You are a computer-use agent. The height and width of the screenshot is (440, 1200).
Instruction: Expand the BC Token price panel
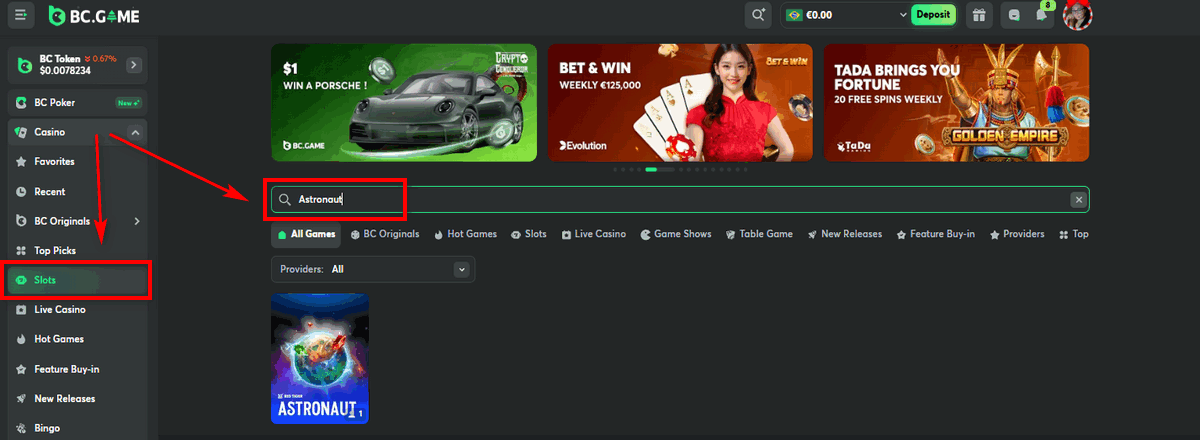click(x=134, y=65)
